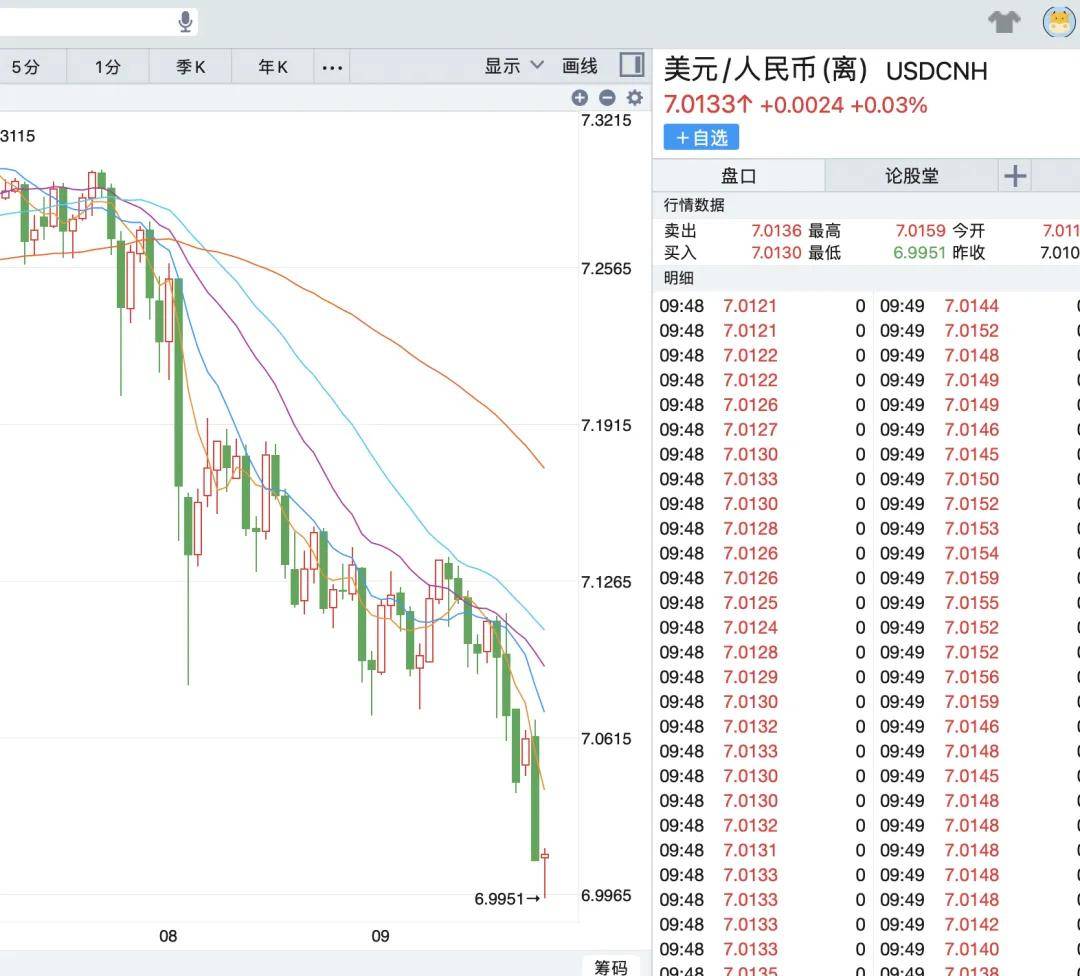Expand the 显示 dropdown
This screenshot has width=1080, height=976.
[x=514, y=66]
